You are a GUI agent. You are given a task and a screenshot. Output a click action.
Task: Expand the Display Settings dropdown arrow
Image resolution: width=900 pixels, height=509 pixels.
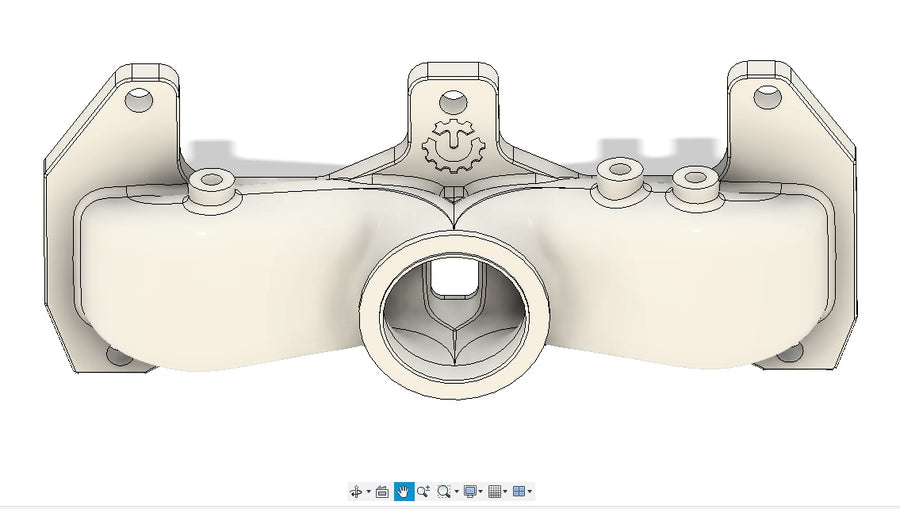[480, 492]
